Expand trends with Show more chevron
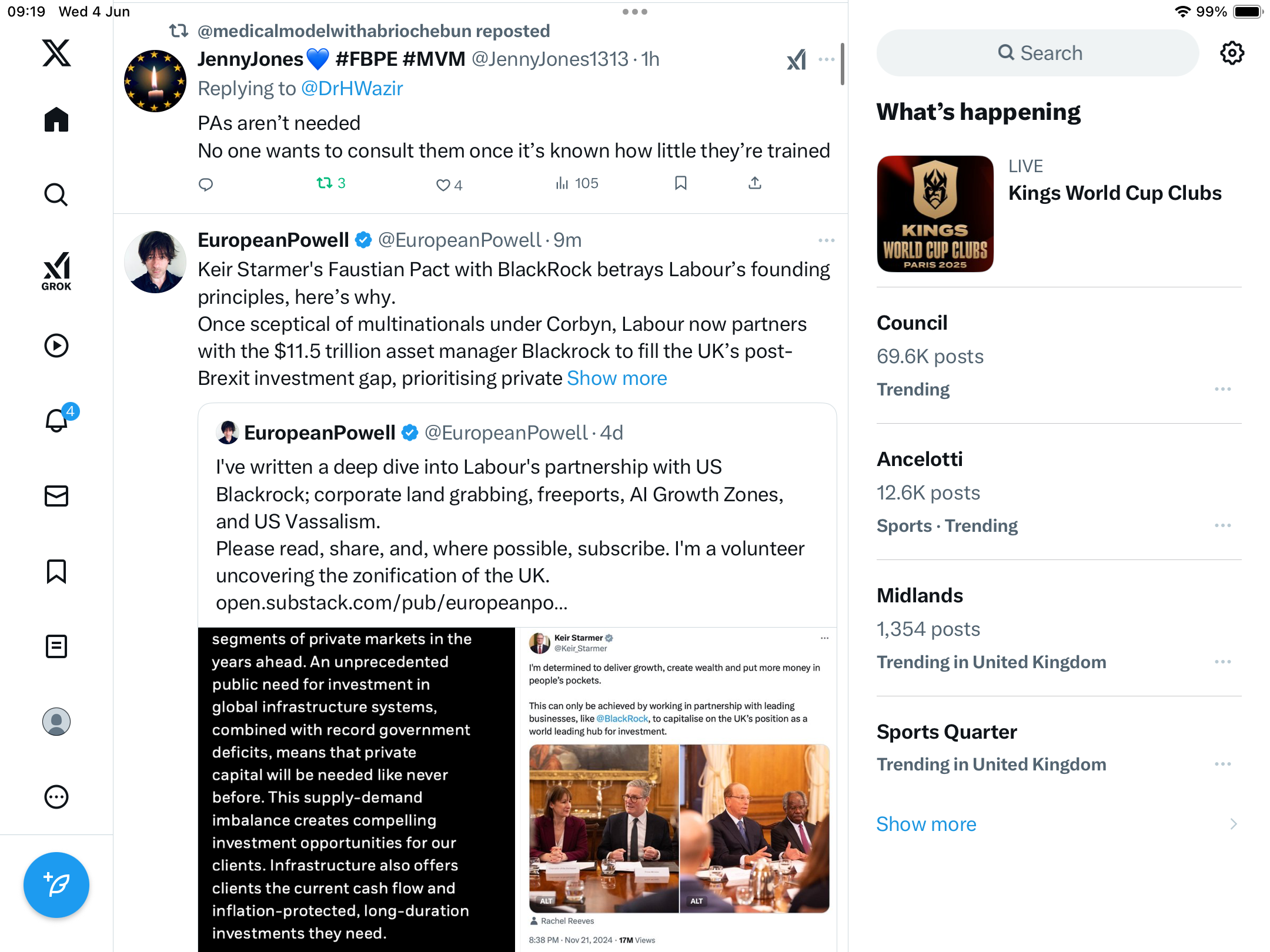This screenshot has width=1270, height=952. (1233, 824)
